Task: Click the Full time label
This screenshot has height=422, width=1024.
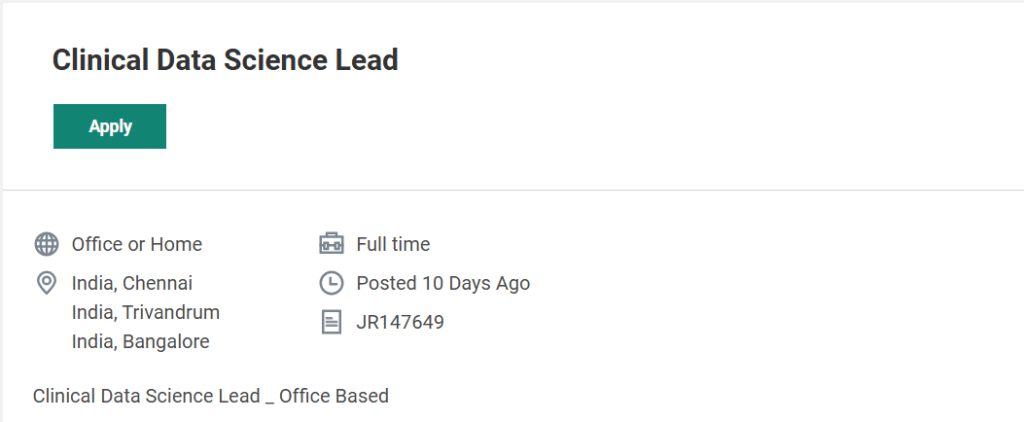Action: [393, 244]
